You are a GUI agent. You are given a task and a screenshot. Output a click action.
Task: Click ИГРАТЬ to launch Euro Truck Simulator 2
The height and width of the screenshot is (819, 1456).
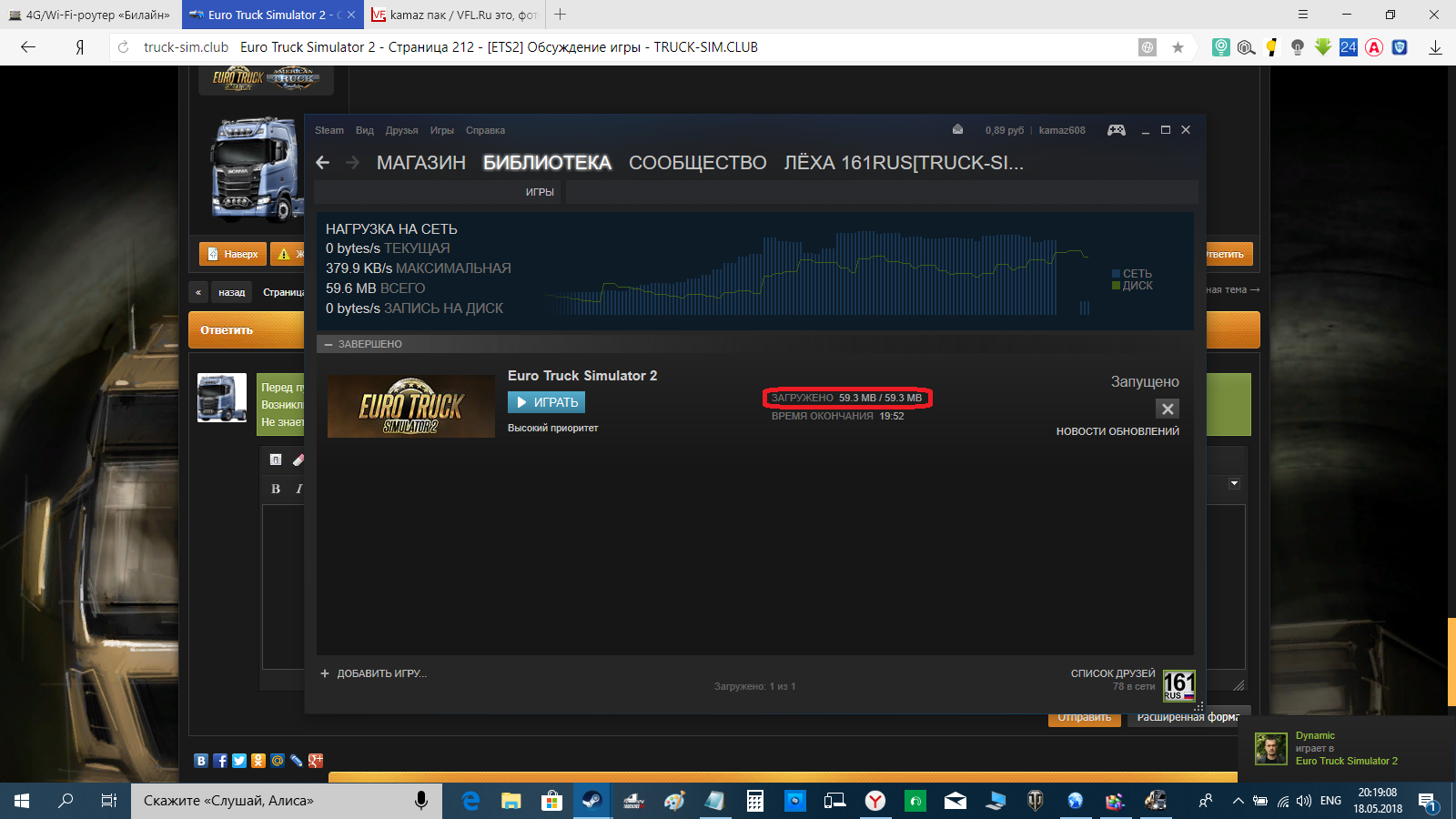pos(546,402)
